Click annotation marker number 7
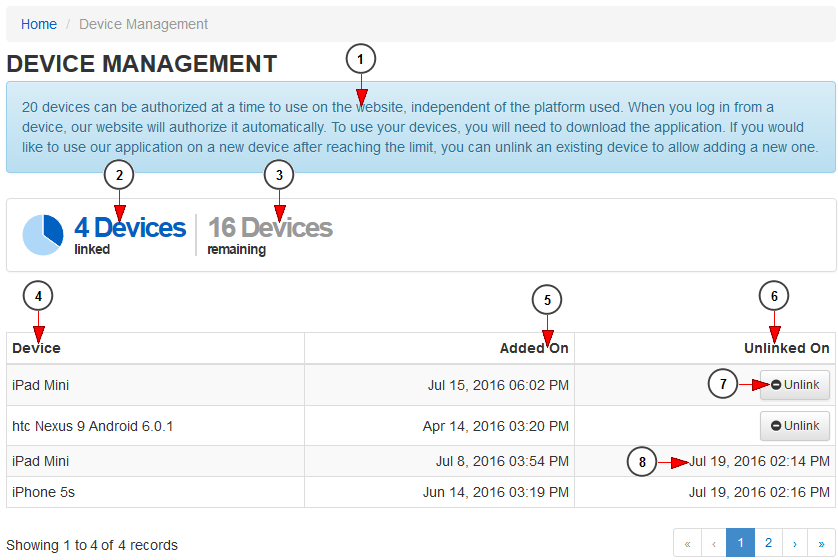 click(x=723, y=384)
